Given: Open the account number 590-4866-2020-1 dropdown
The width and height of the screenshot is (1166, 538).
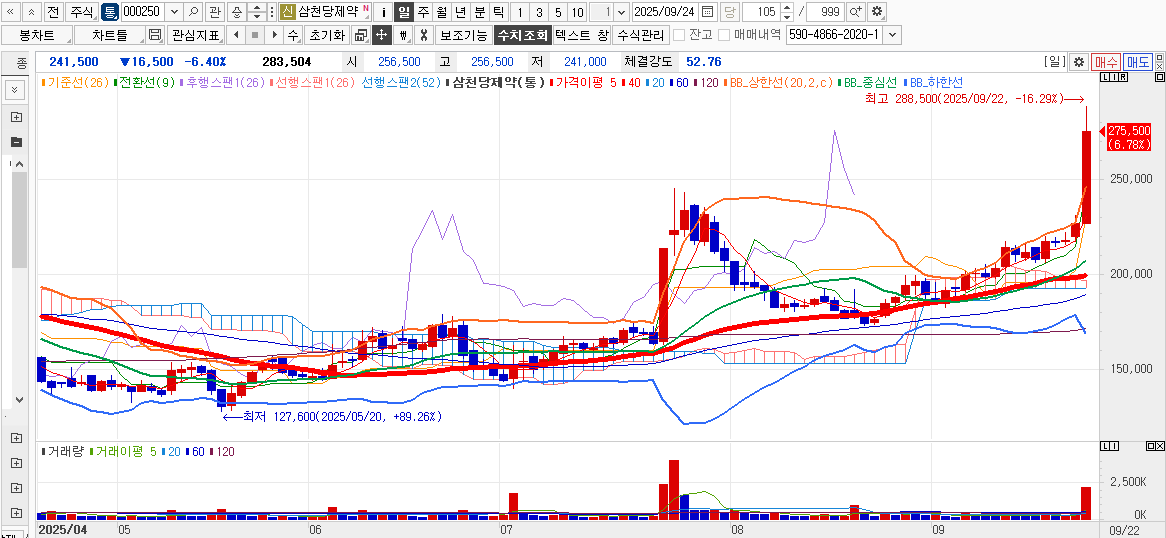Looking at the screenshot, I should (x=892, y=35).
